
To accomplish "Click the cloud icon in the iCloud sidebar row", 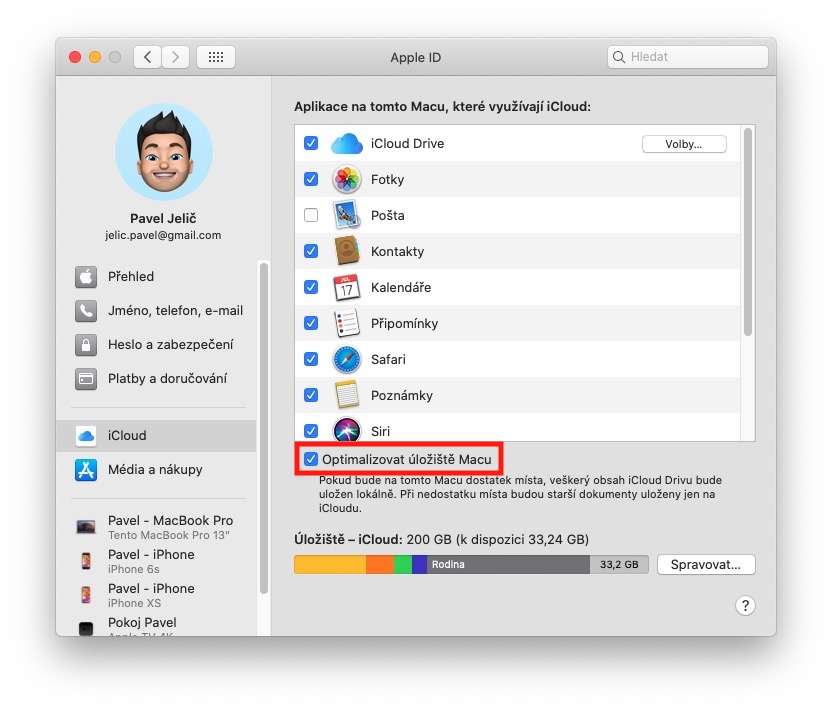I will pyautogui.click(x=86, y=436).
